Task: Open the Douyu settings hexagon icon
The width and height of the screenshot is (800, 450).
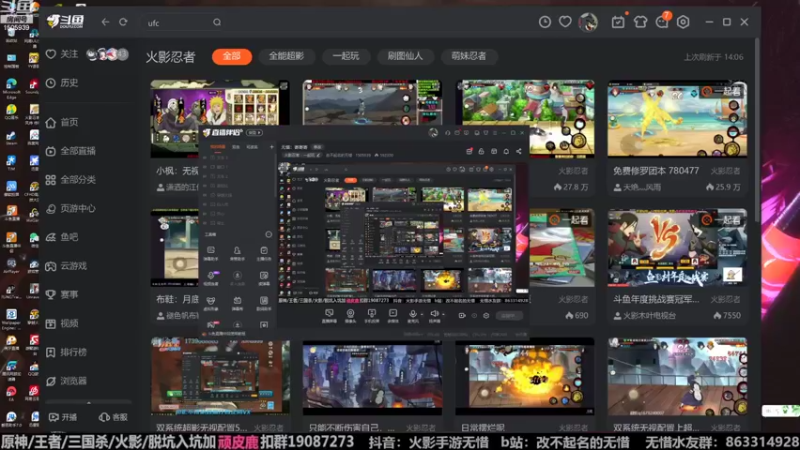Action: click(683, 22)
